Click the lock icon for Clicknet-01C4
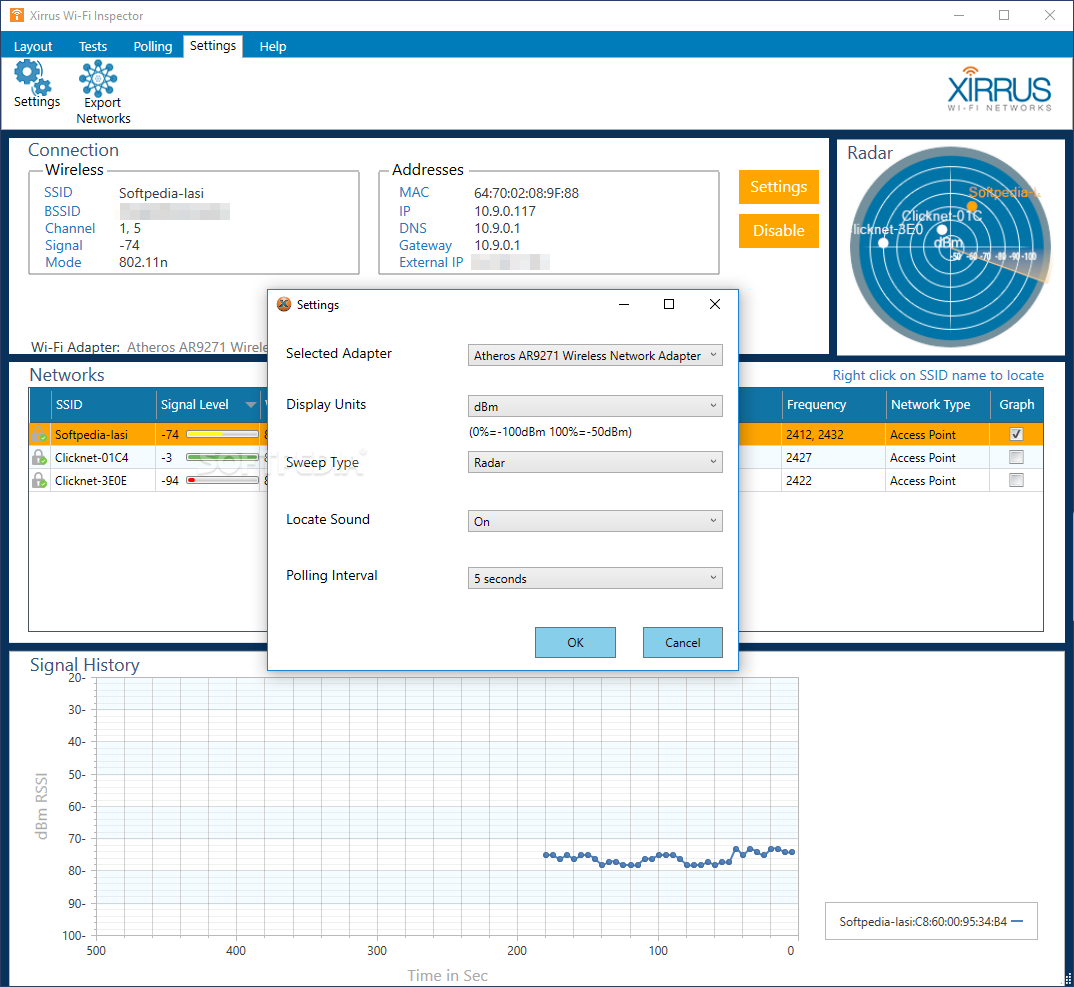 click(x=39, y=458)
